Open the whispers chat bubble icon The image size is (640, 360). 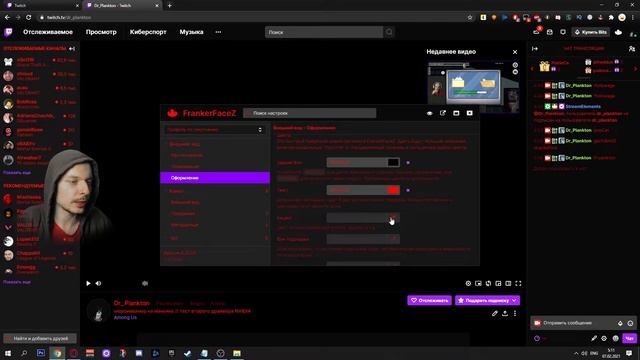[x=563, y=32]
